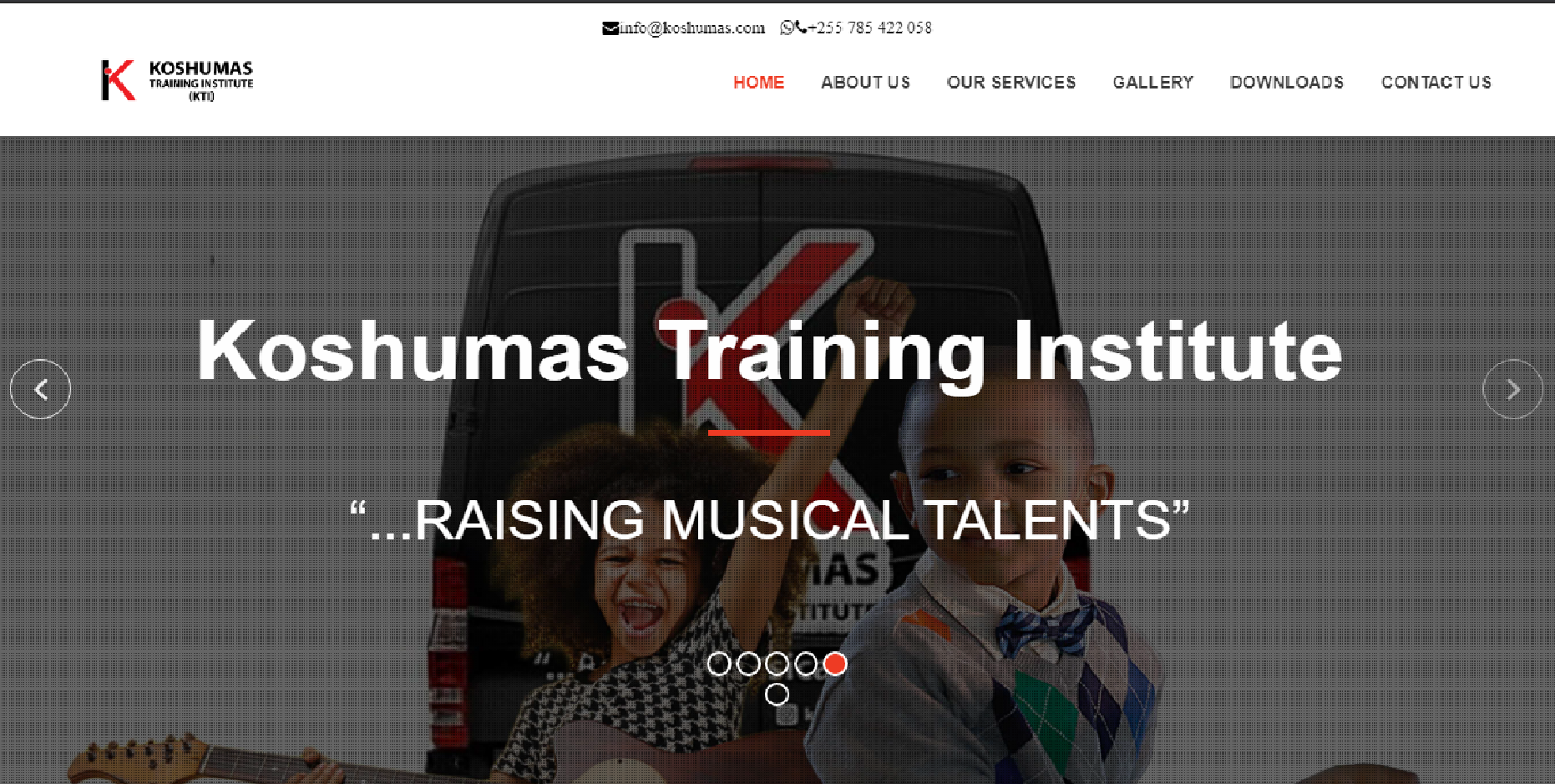Open the HOME menu item
Viewport: 1555px width, 784px height.
(758, 83)
